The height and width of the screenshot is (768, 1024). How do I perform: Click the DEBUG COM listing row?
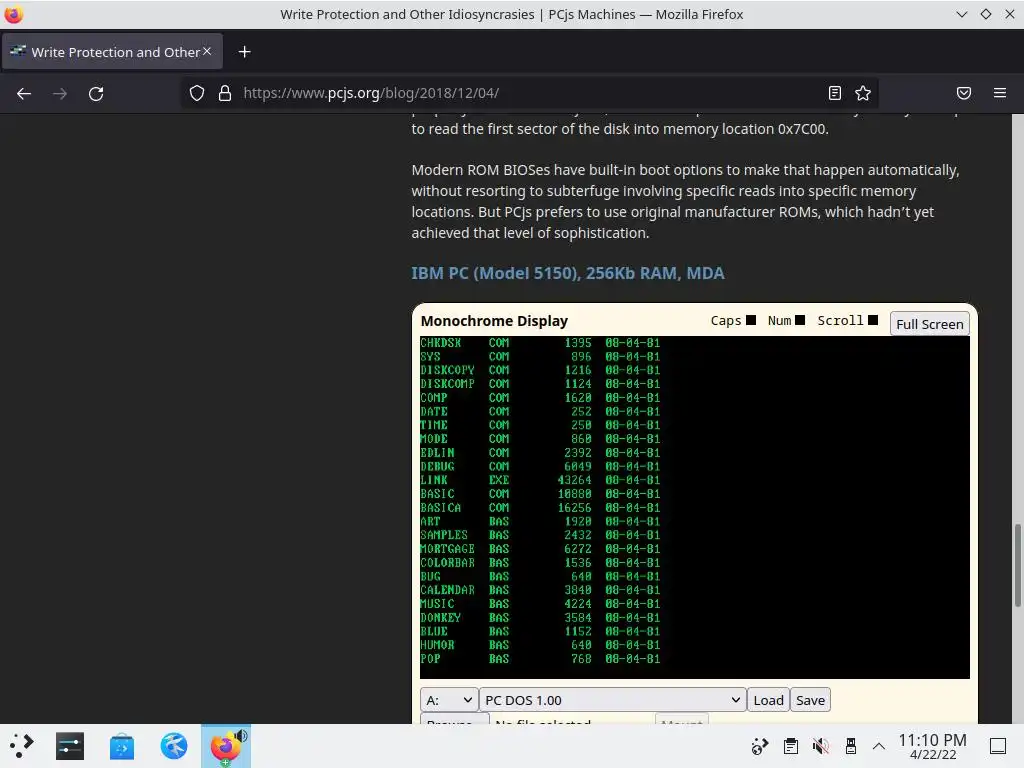tap(540, 466)
